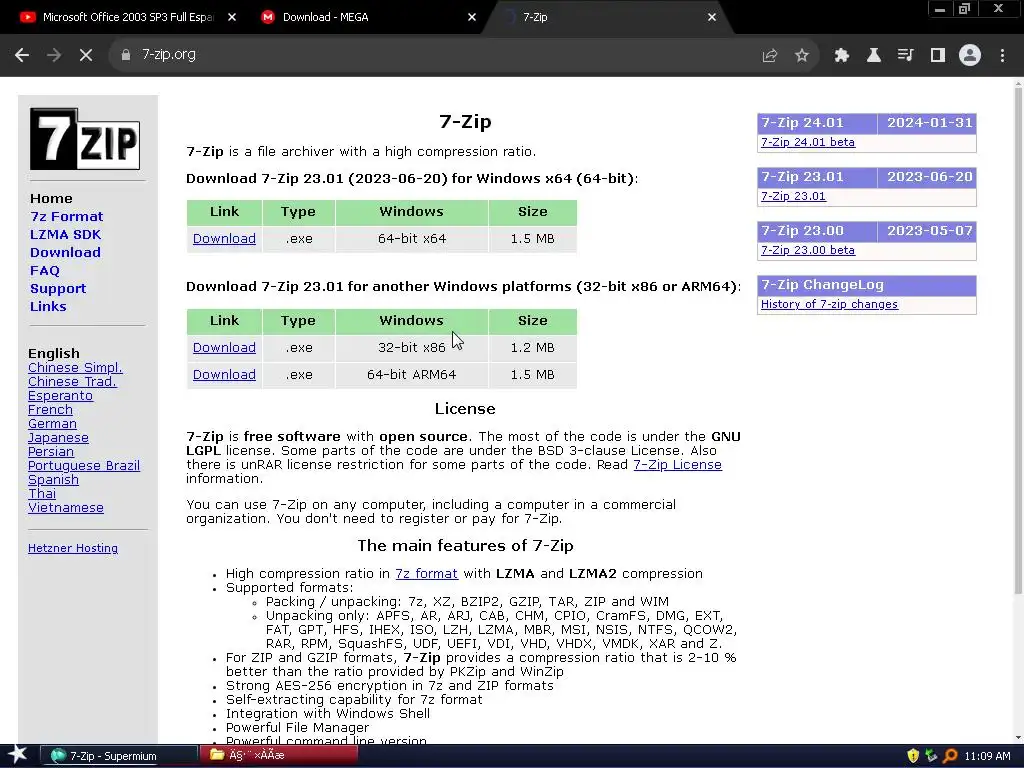Click the green network tray icon

point(931,756)
